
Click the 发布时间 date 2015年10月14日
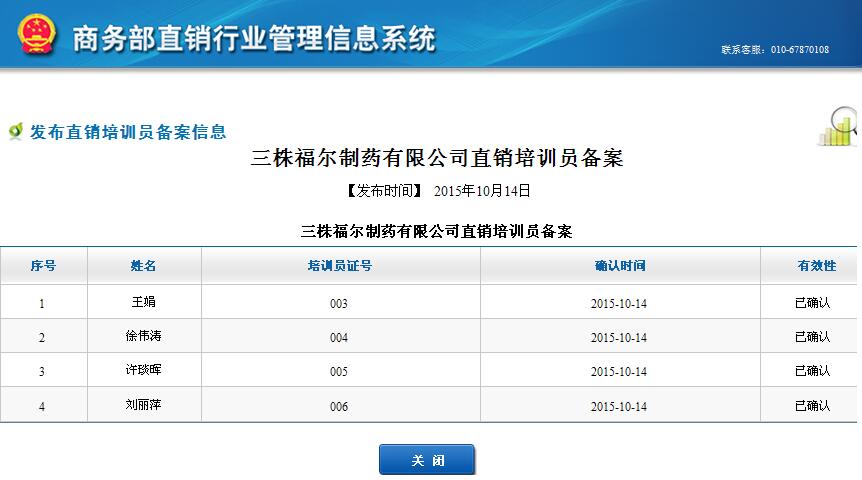click(x=482, y=190)
